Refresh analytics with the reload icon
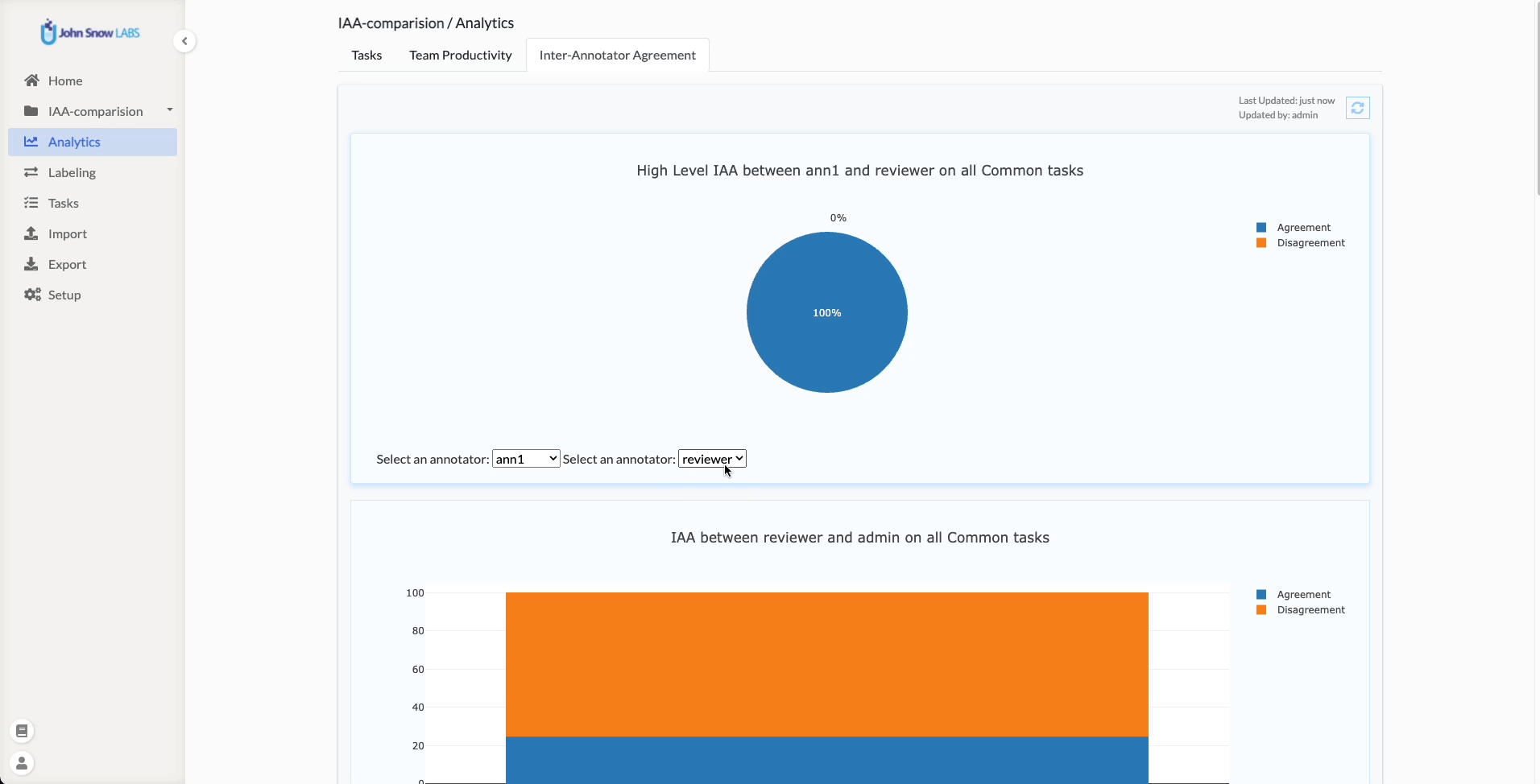Viewport: 1540px width, 784px height. click(1358, 108)
